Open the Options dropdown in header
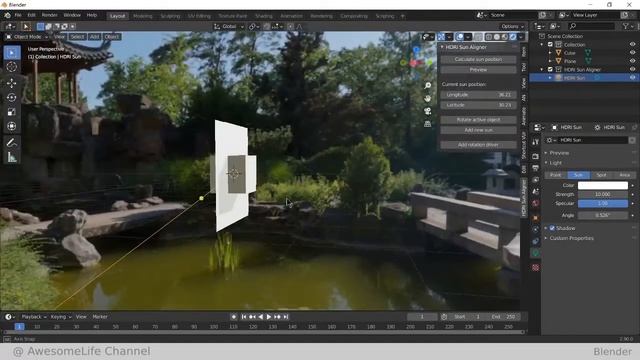 (x=512, y=26)
